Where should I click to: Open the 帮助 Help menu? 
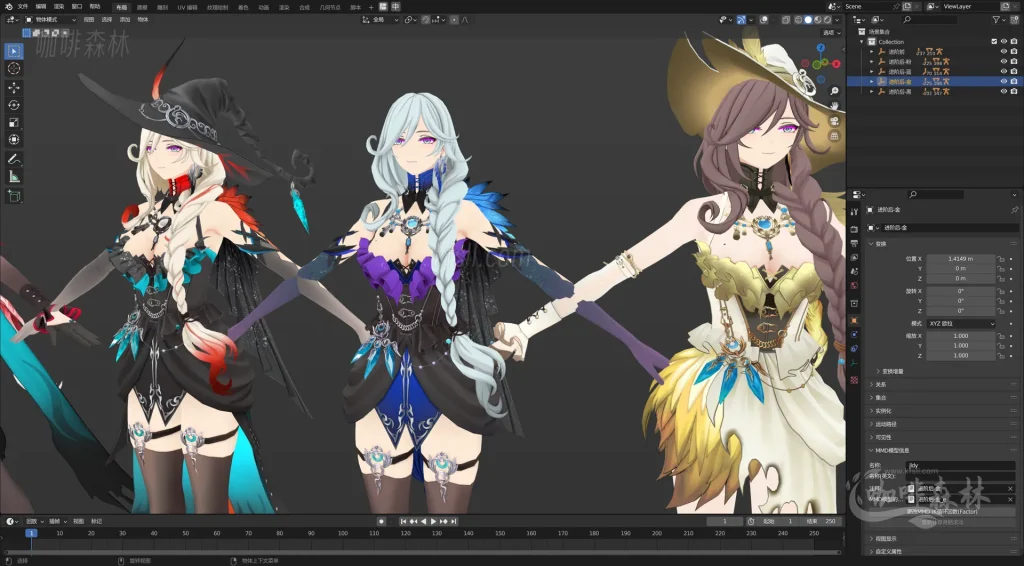(95, 7)
